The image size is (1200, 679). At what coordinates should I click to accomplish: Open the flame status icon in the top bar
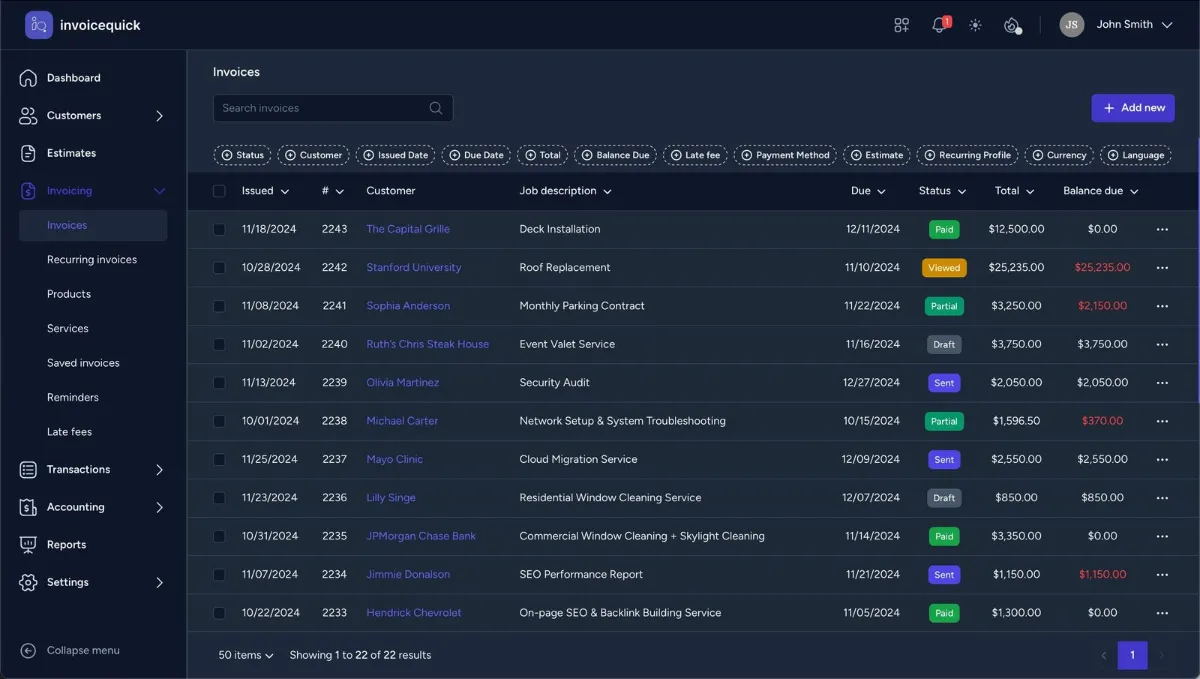coord(1012,24)
